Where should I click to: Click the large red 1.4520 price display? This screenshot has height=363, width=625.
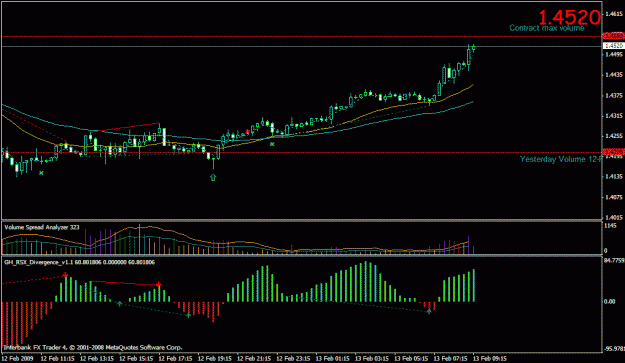pyautogui.click(x=569, y=18)
